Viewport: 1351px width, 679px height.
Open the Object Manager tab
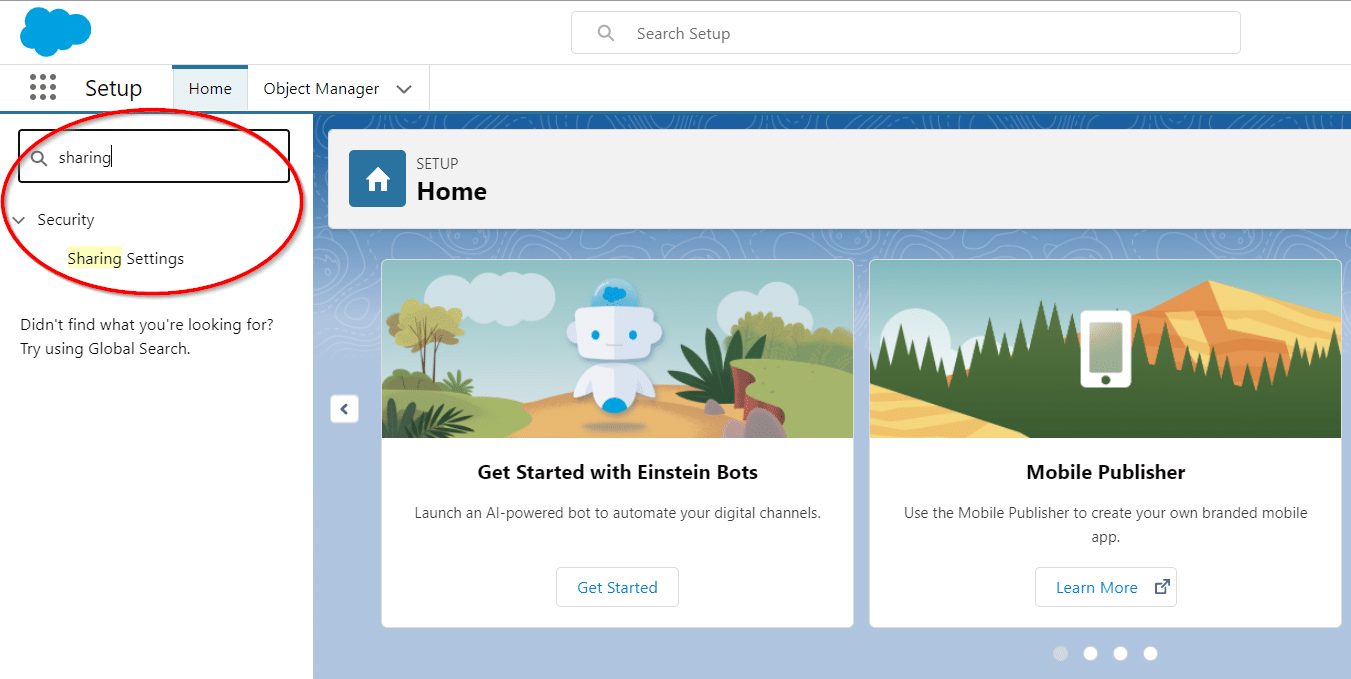point(321,89)
